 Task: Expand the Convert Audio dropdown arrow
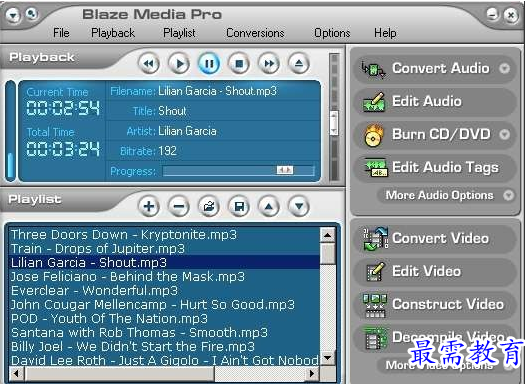tap(505, 69)
